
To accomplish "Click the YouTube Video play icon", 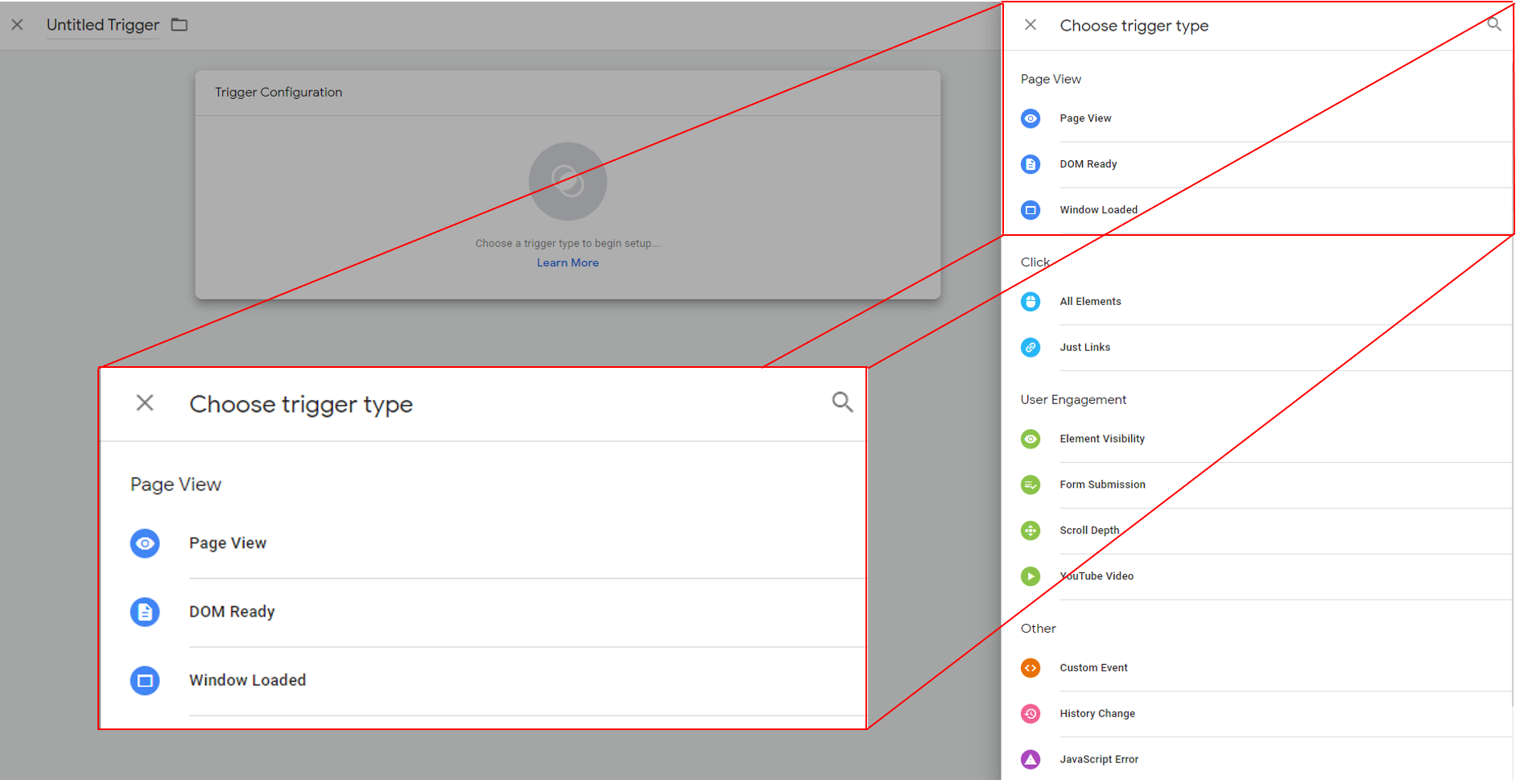I will click(1030, 577).
